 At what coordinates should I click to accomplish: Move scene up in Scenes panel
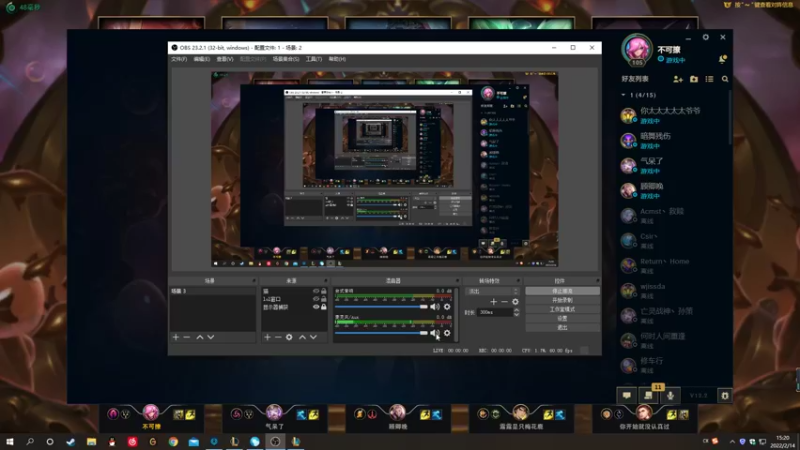199,337
